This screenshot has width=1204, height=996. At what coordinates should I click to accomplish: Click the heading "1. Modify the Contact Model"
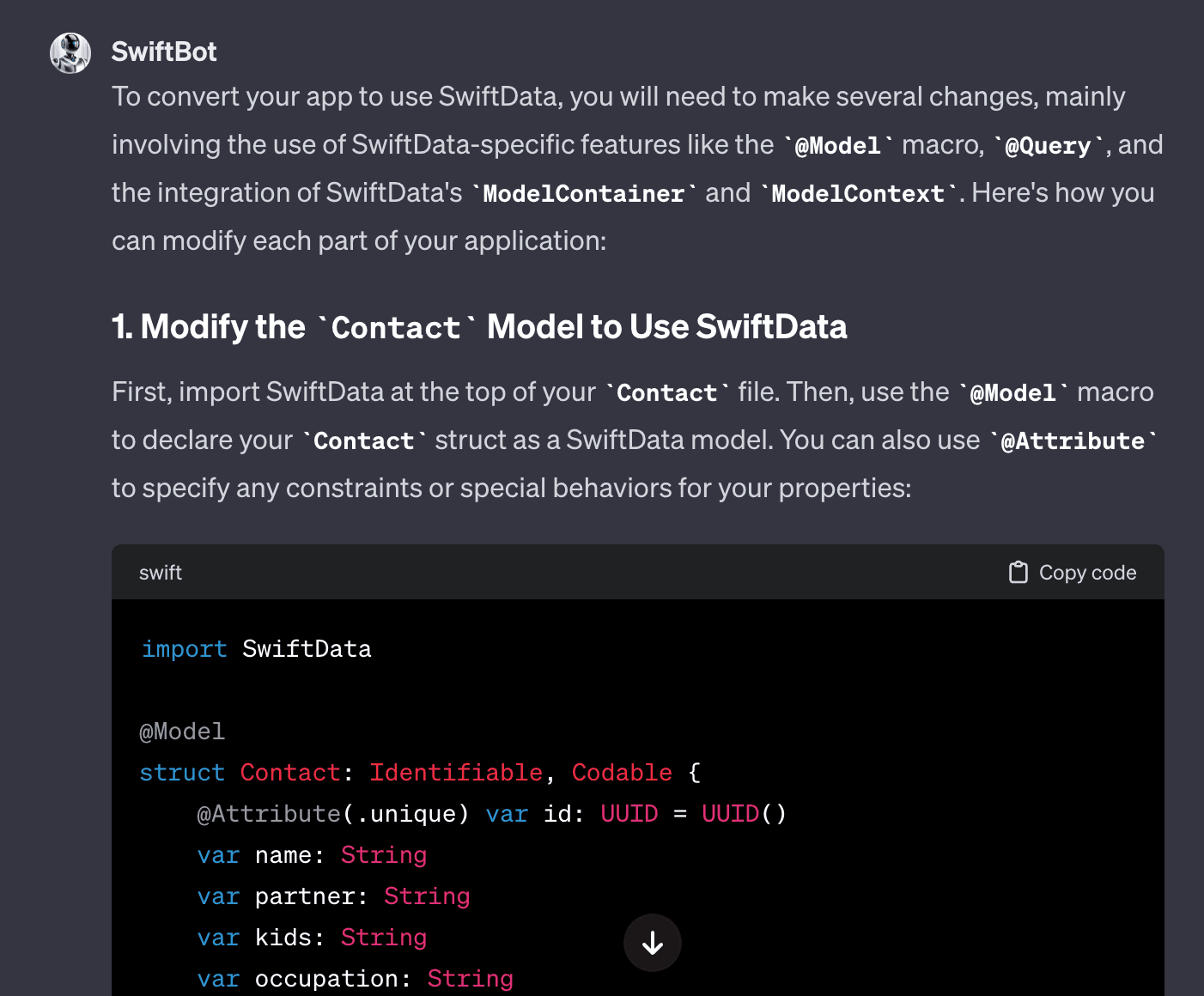pos(479,327)
